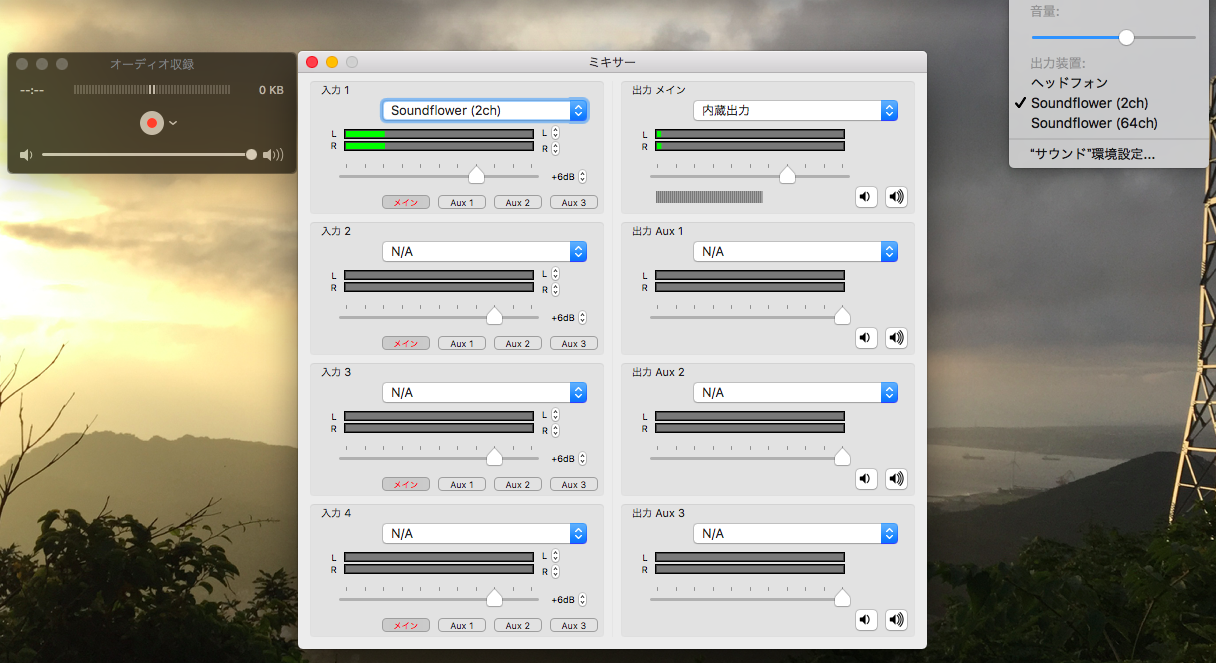
Task: Open 入力 3 N/A device dropdown
Action: (x=484, y=392)
